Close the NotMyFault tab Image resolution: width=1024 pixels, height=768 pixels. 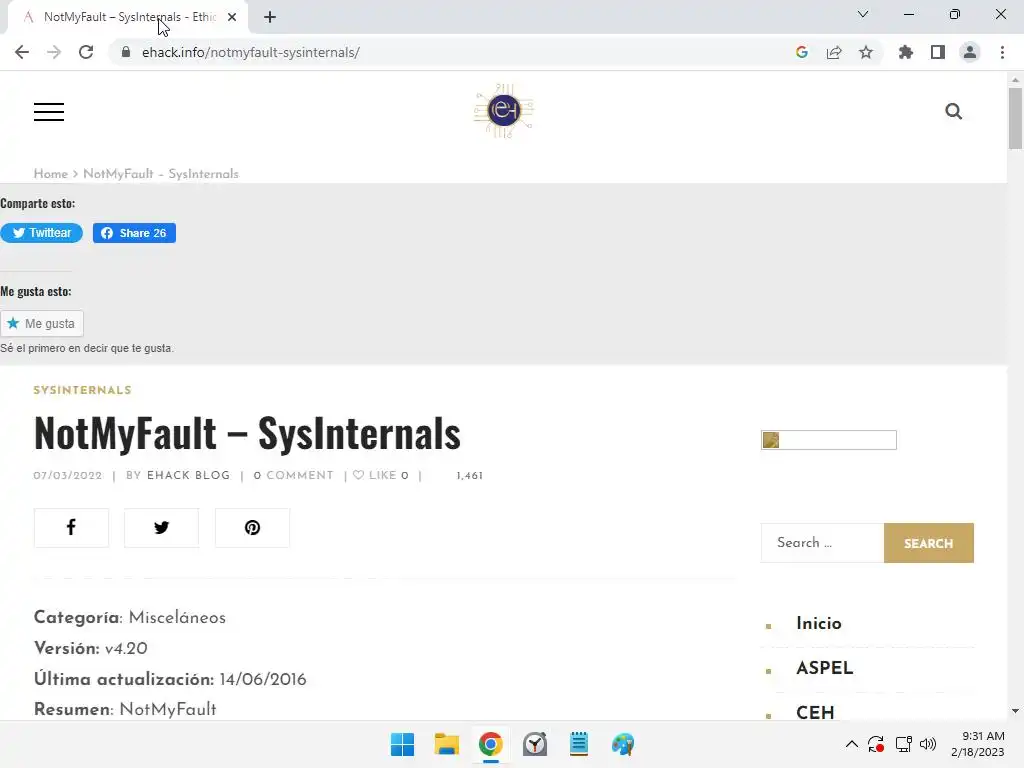coord(232,17)
